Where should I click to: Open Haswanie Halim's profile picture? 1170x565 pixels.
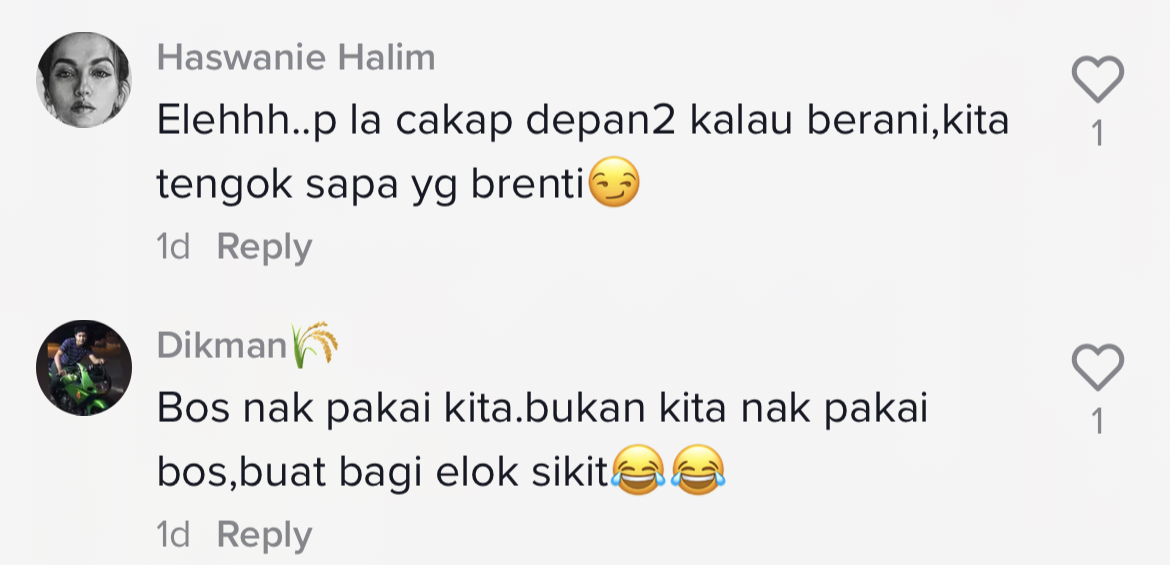coord(84,80)
